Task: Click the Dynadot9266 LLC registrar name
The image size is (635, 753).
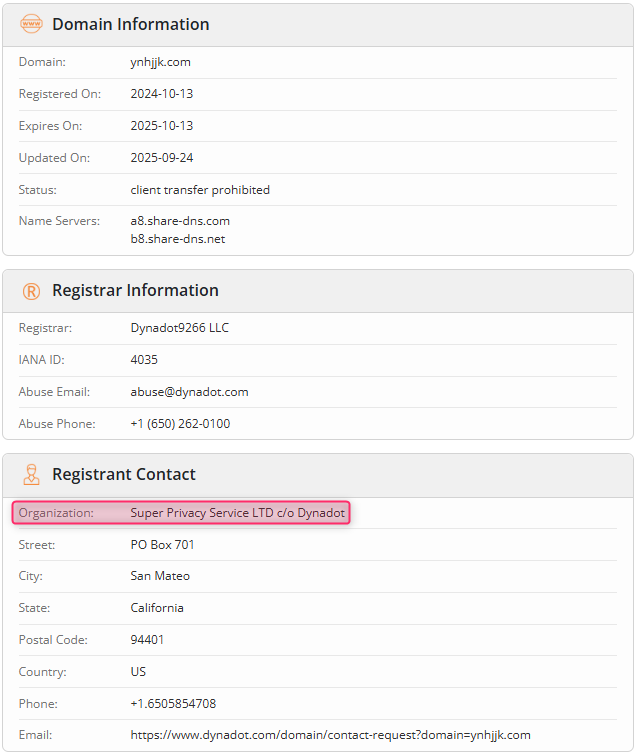Action: point(180,328)
